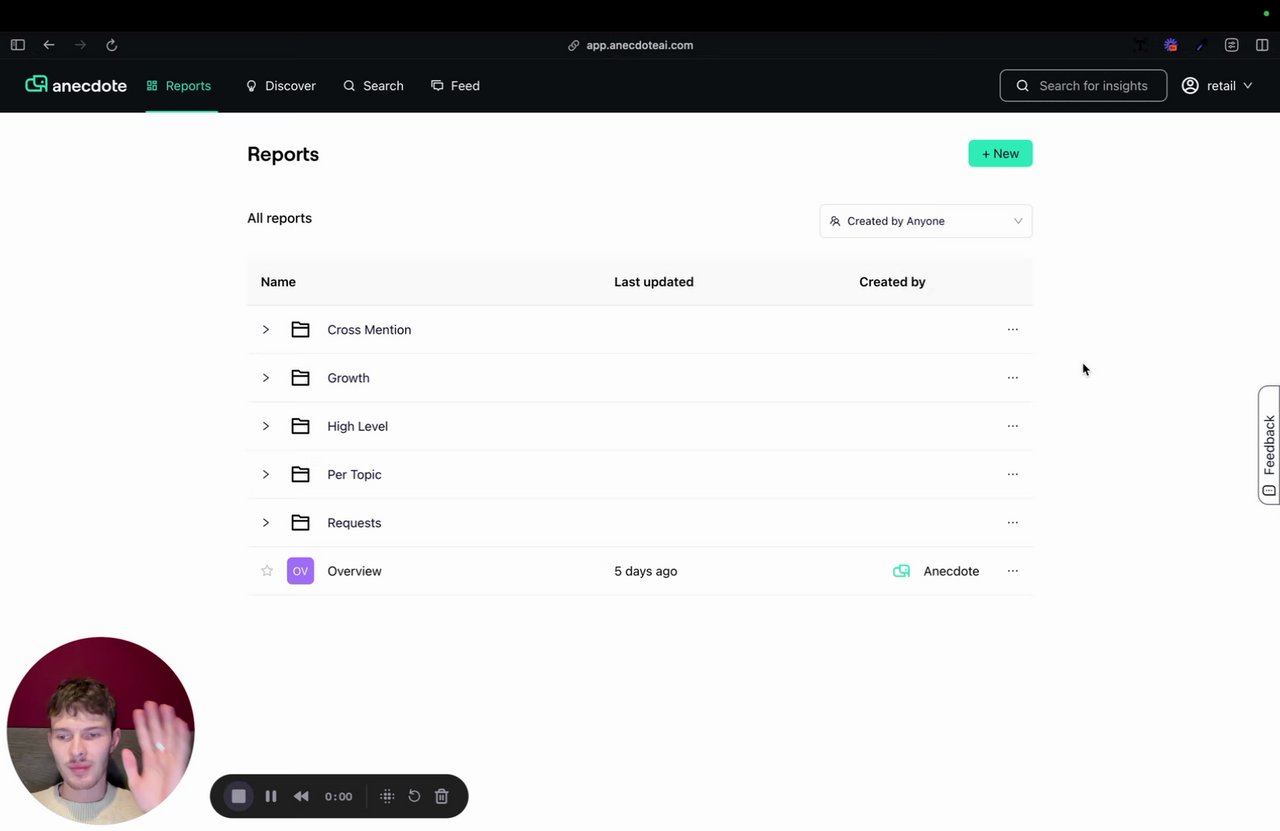The width and height of the screenshot is (1280, 831).
Task: Expand the Growth folder chevron
Action: (266, 378)
